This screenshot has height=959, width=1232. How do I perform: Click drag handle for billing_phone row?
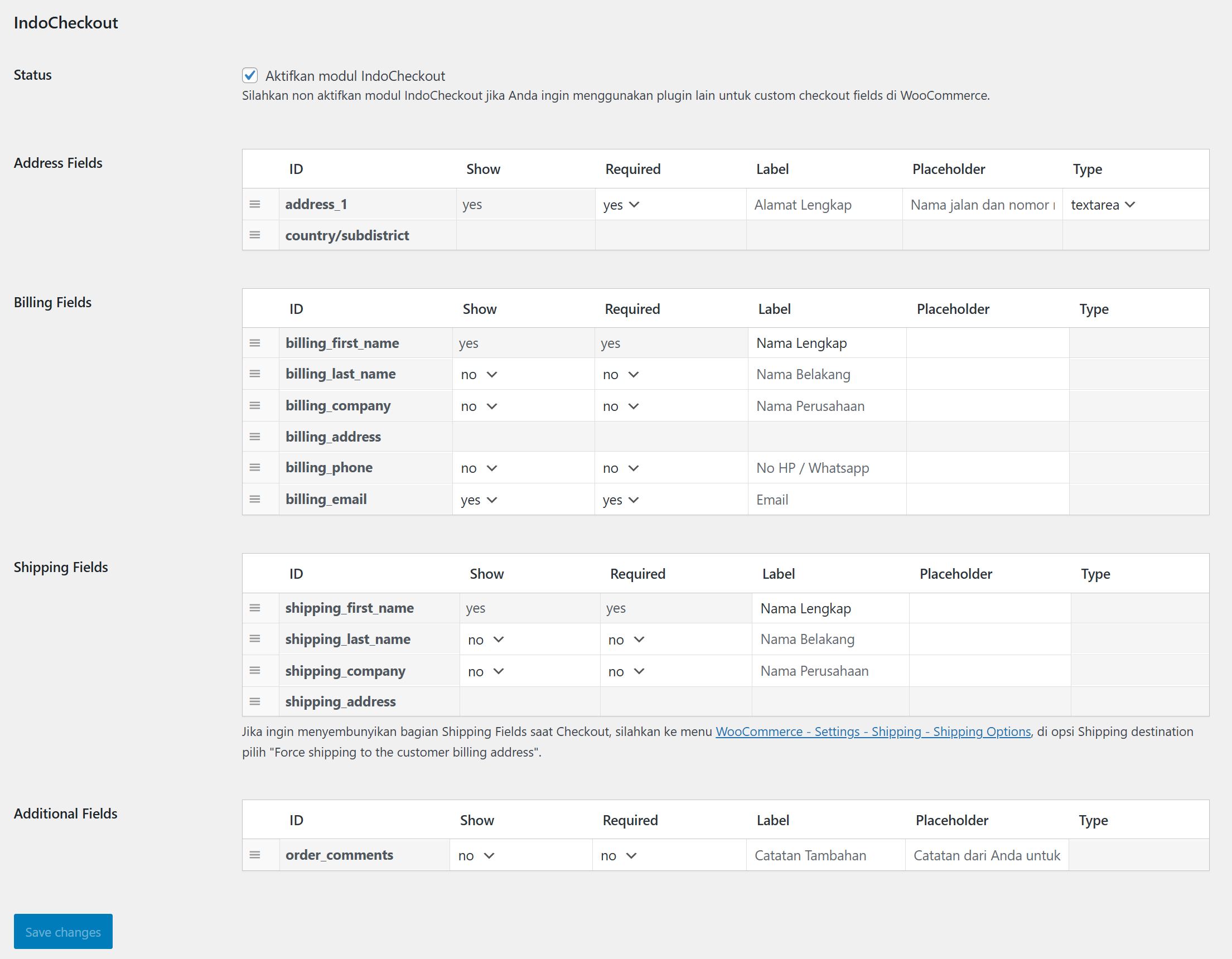pyautogui.click(x=255, y=467)
